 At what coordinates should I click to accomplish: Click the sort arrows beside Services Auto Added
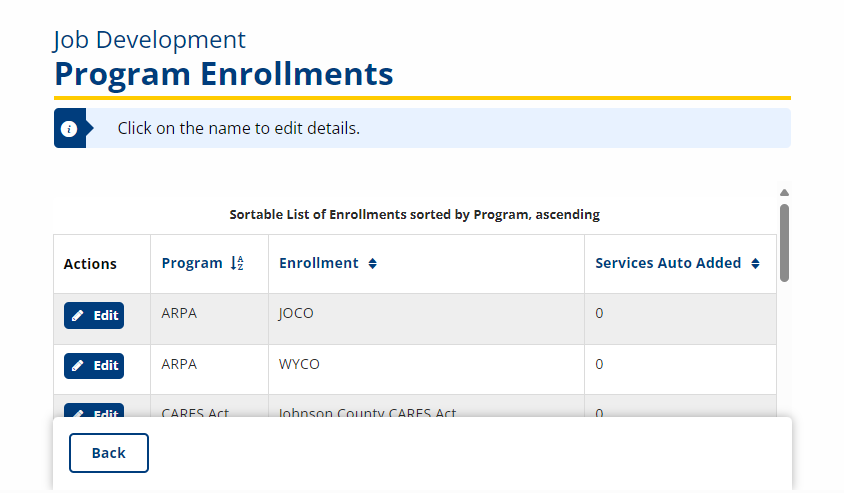pyautogui.click(x=755, y=264)
